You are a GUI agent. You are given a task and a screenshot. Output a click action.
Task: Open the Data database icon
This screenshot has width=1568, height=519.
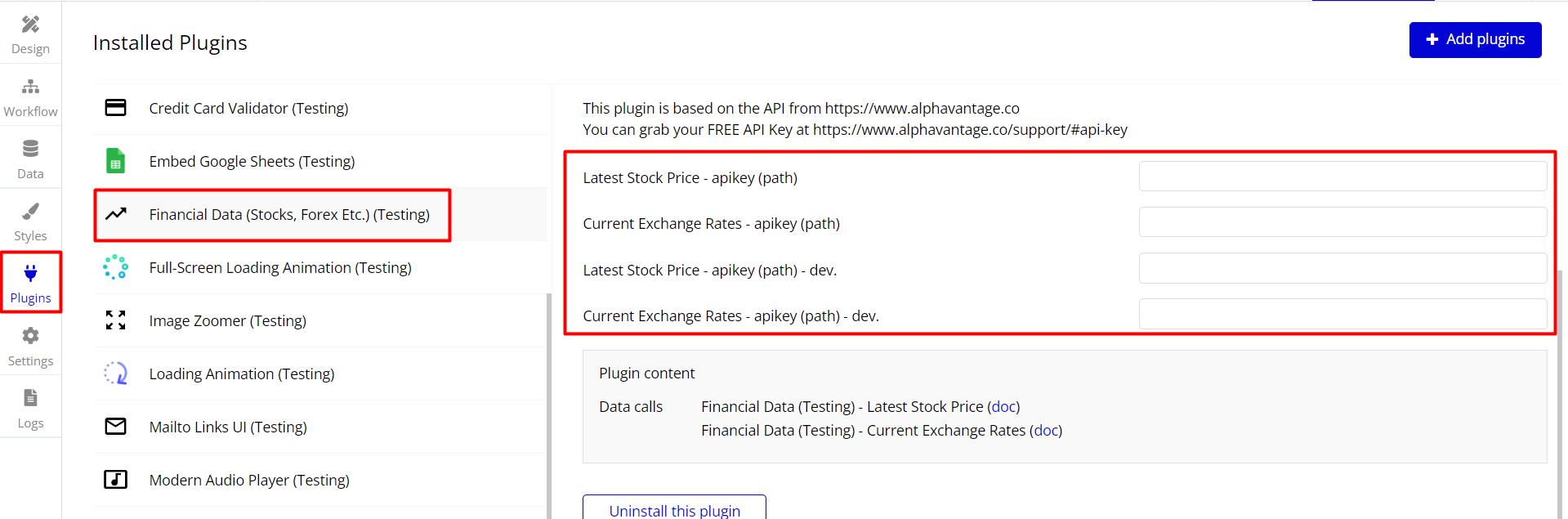point(30,149)
